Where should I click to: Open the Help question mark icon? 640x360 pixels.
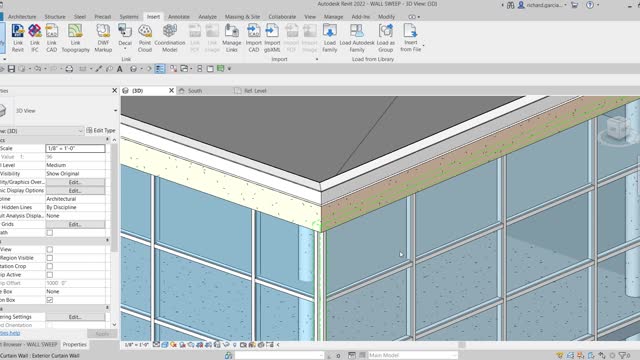point(590,5)
